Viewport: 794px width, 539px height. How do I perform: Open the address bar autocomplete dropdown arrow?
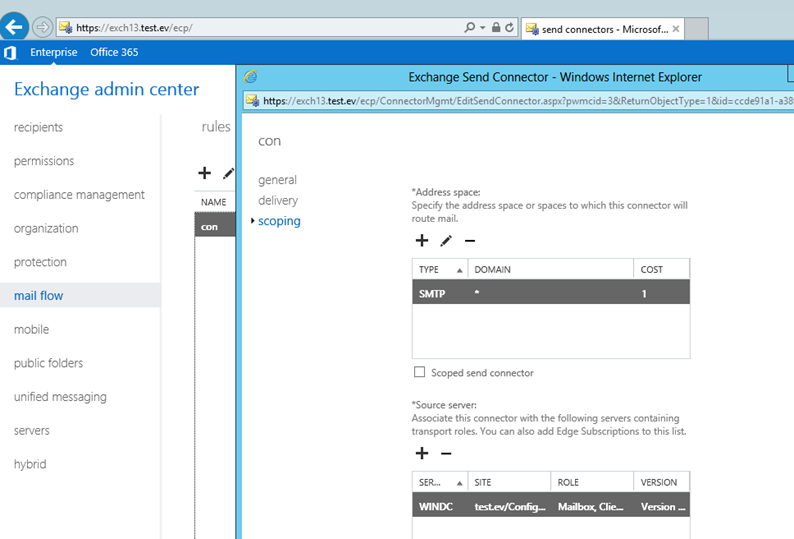[x=483, y=28]
